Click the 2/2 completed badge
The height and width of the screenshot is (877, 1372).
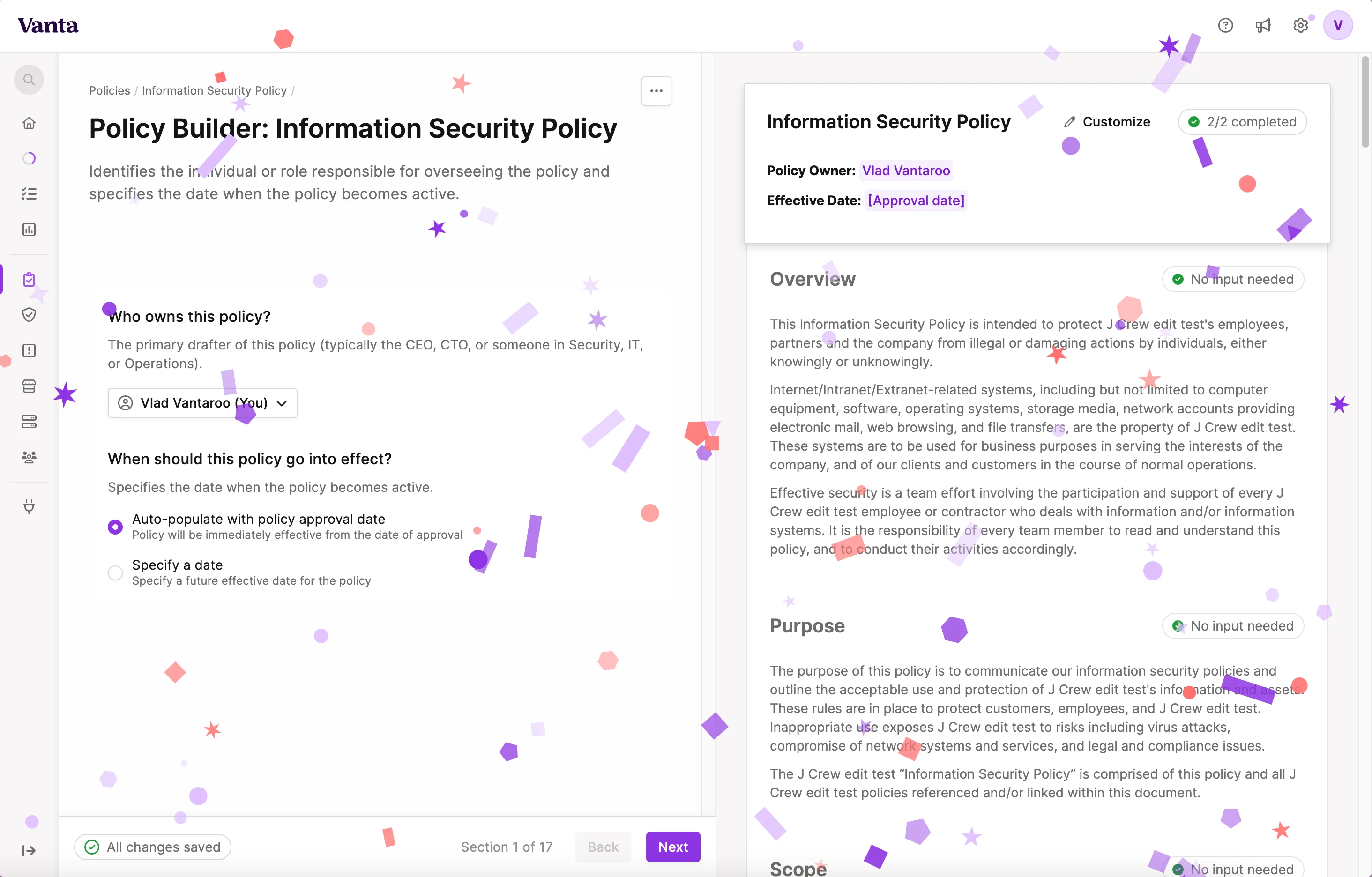tap(1242, 122)
